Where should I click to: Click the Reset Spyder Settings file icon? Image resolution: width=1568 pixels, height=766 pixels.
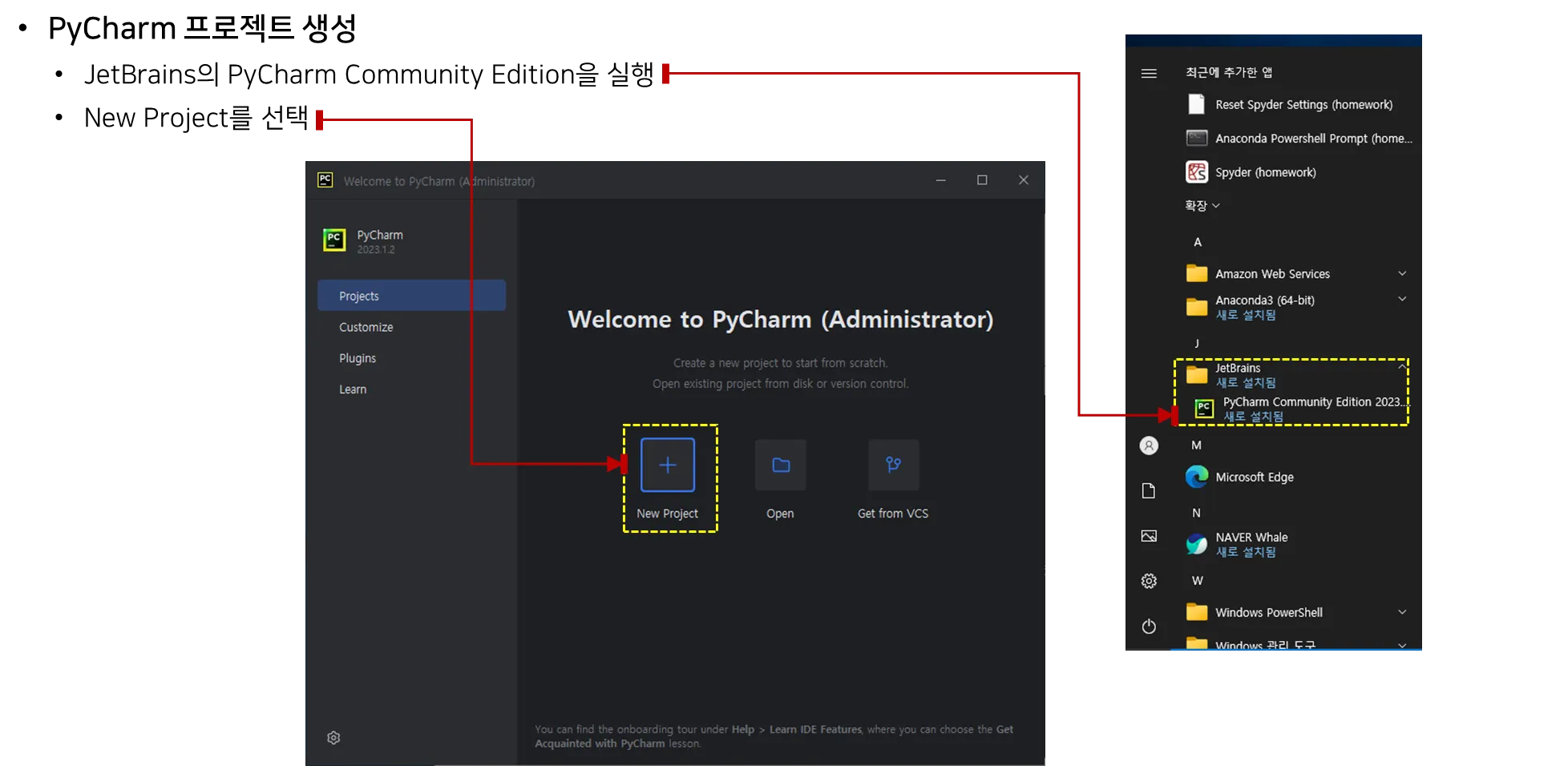(1197, 104)
